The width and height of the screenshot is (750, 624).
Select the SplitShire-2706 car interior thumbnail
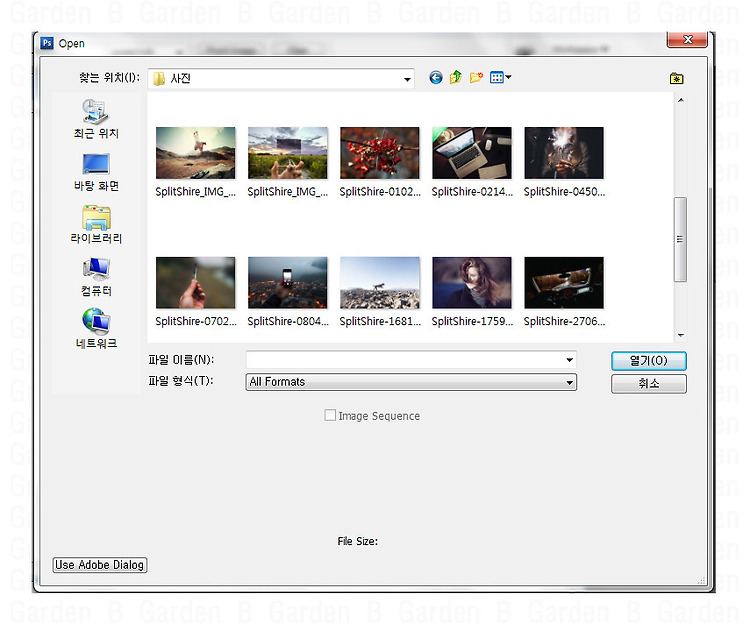click(x=564, y=283)
